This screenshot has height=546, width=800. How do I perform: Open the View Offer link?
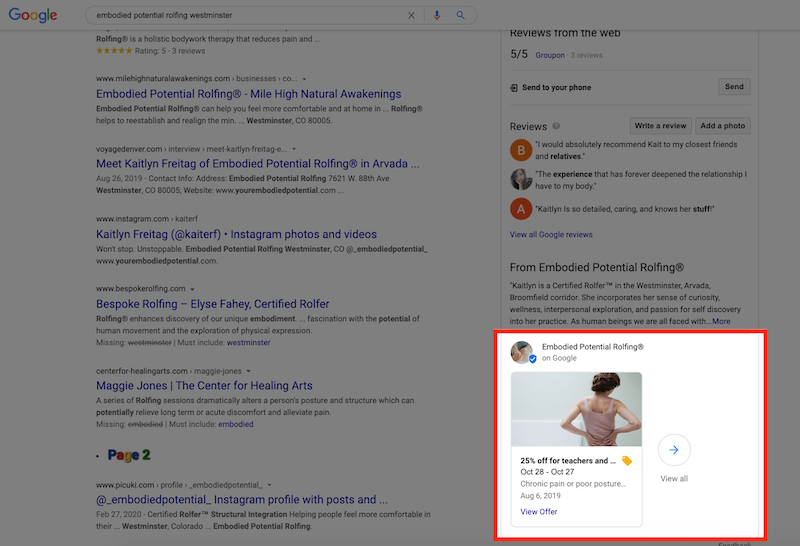tap(539, 512)
